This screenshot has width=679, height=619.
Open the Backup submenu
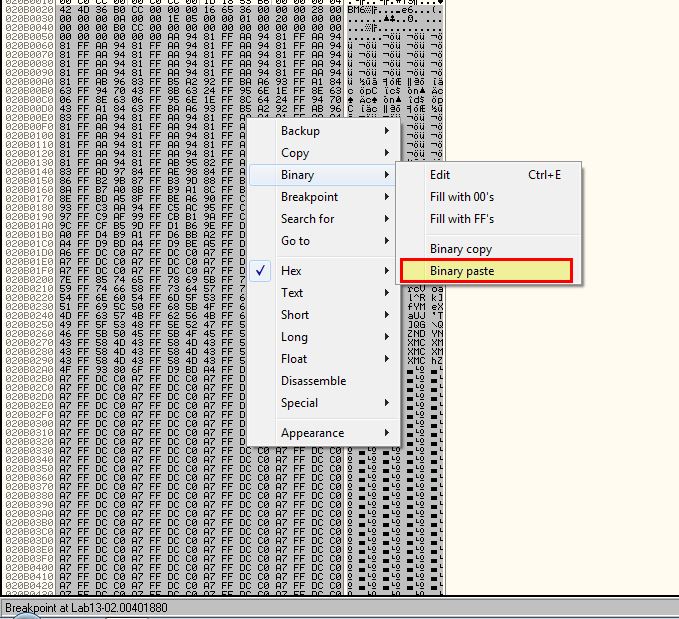pos(323,131)
